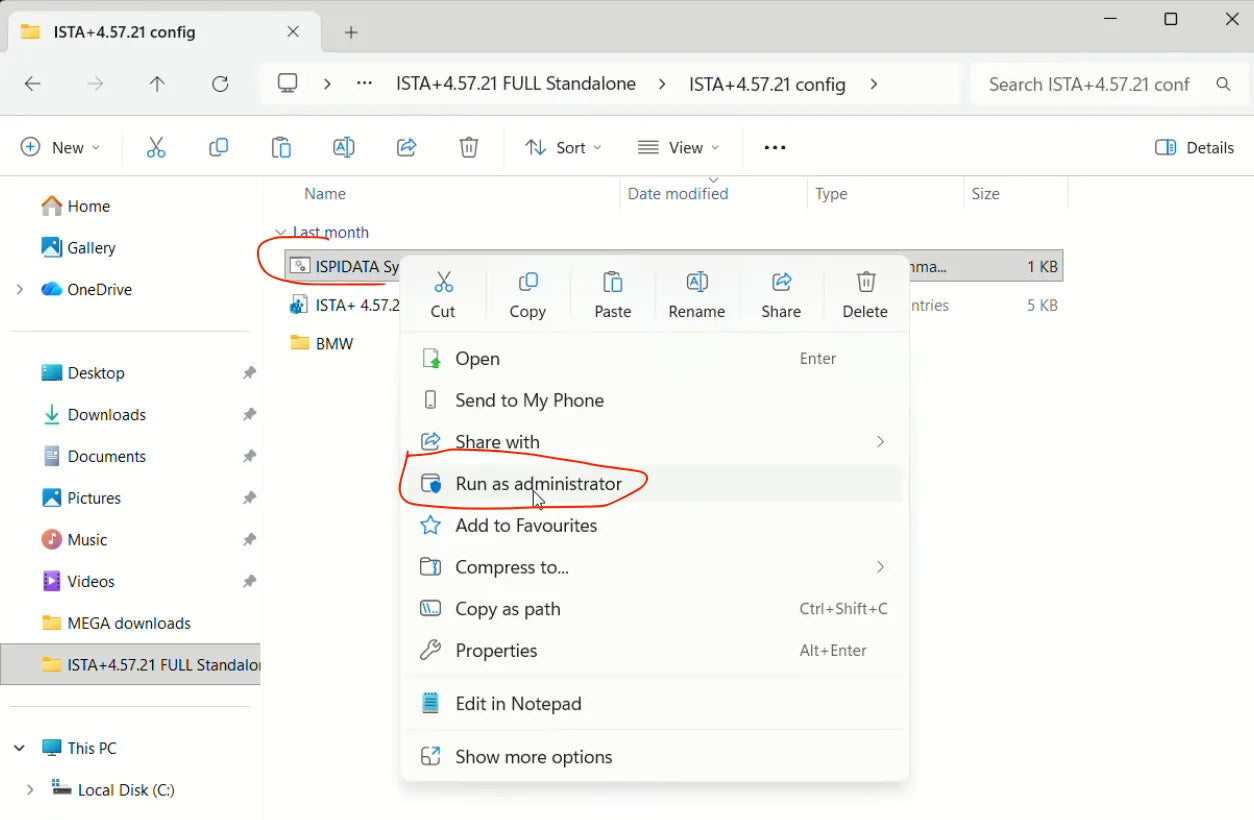Expand the OneDrive tree node
This screenshot has width=1254, height=820.
[20, 289]
